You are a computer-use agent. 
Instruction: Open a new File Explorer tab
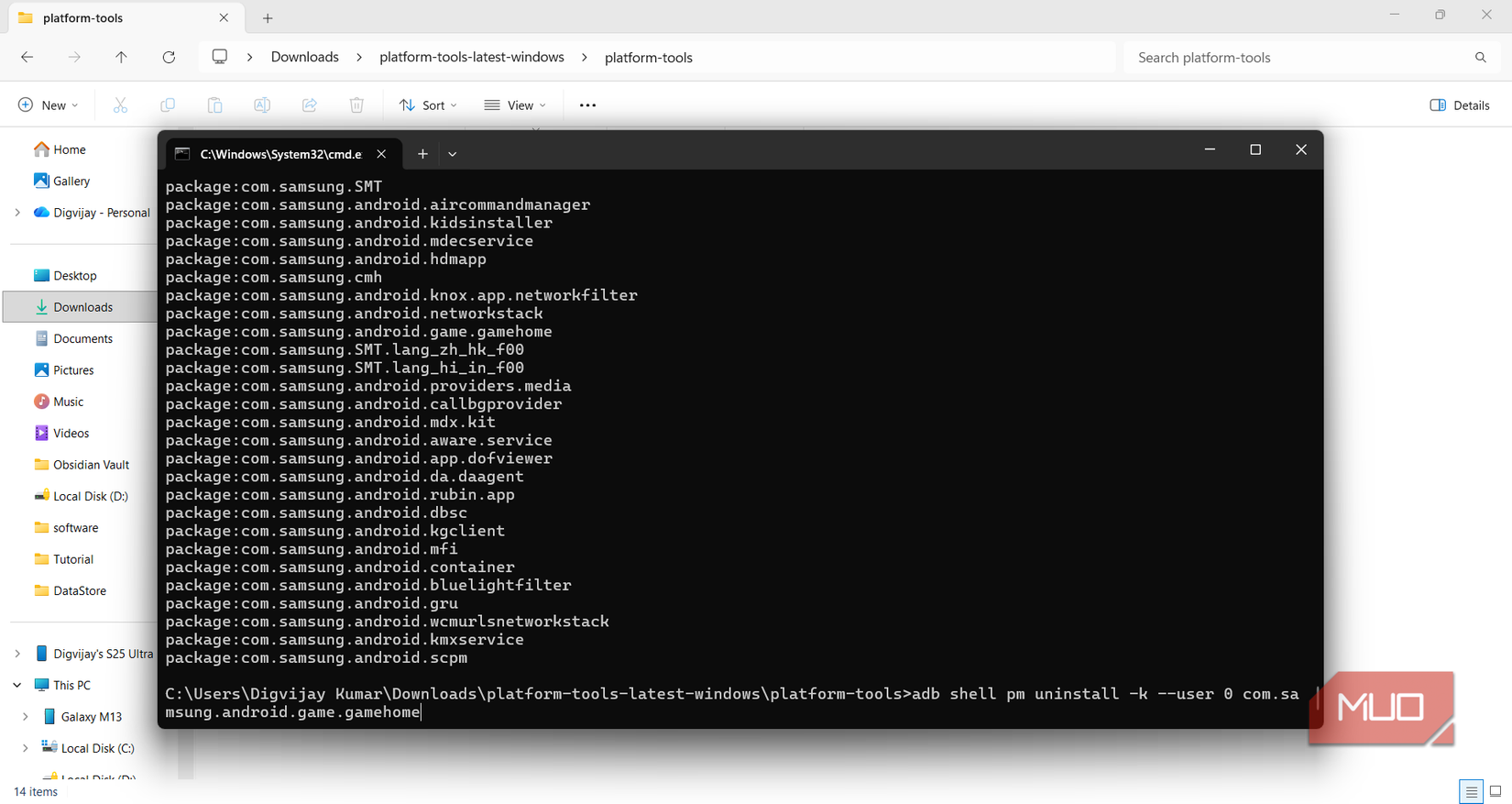[268, 17]
